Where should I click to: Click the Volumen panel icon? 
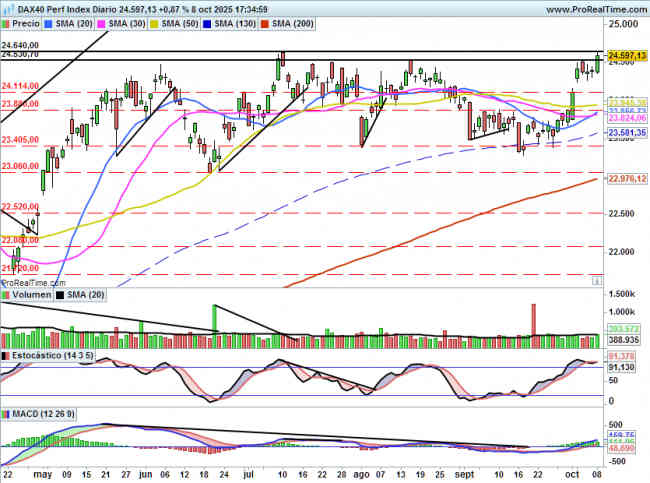point(5,296)
